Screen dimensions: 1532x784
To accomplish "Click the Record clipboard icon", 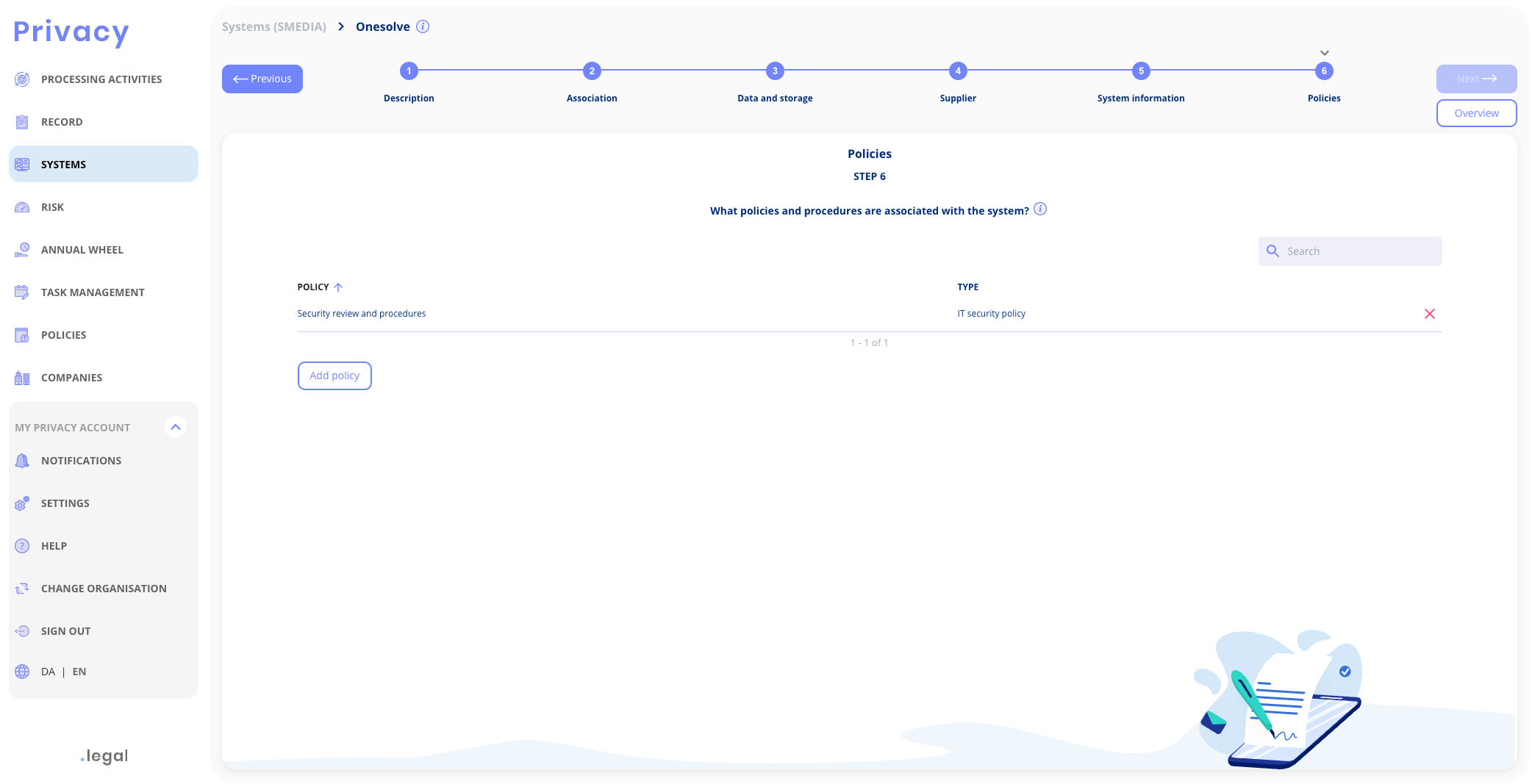I will pos(22,122).
